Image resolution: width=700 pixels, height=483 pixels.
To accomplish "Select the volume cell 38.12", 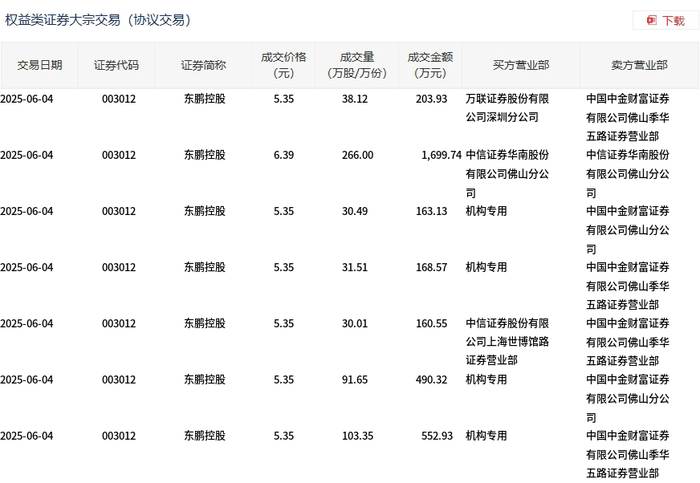I will 355,99.
